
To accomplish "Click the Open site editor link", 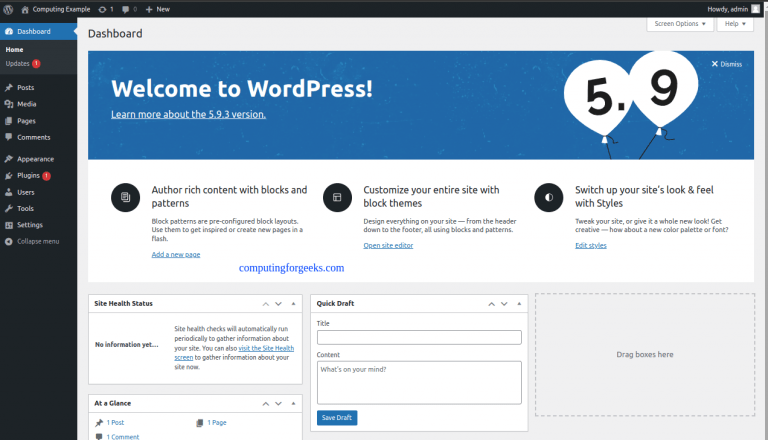I will point(388,245).
